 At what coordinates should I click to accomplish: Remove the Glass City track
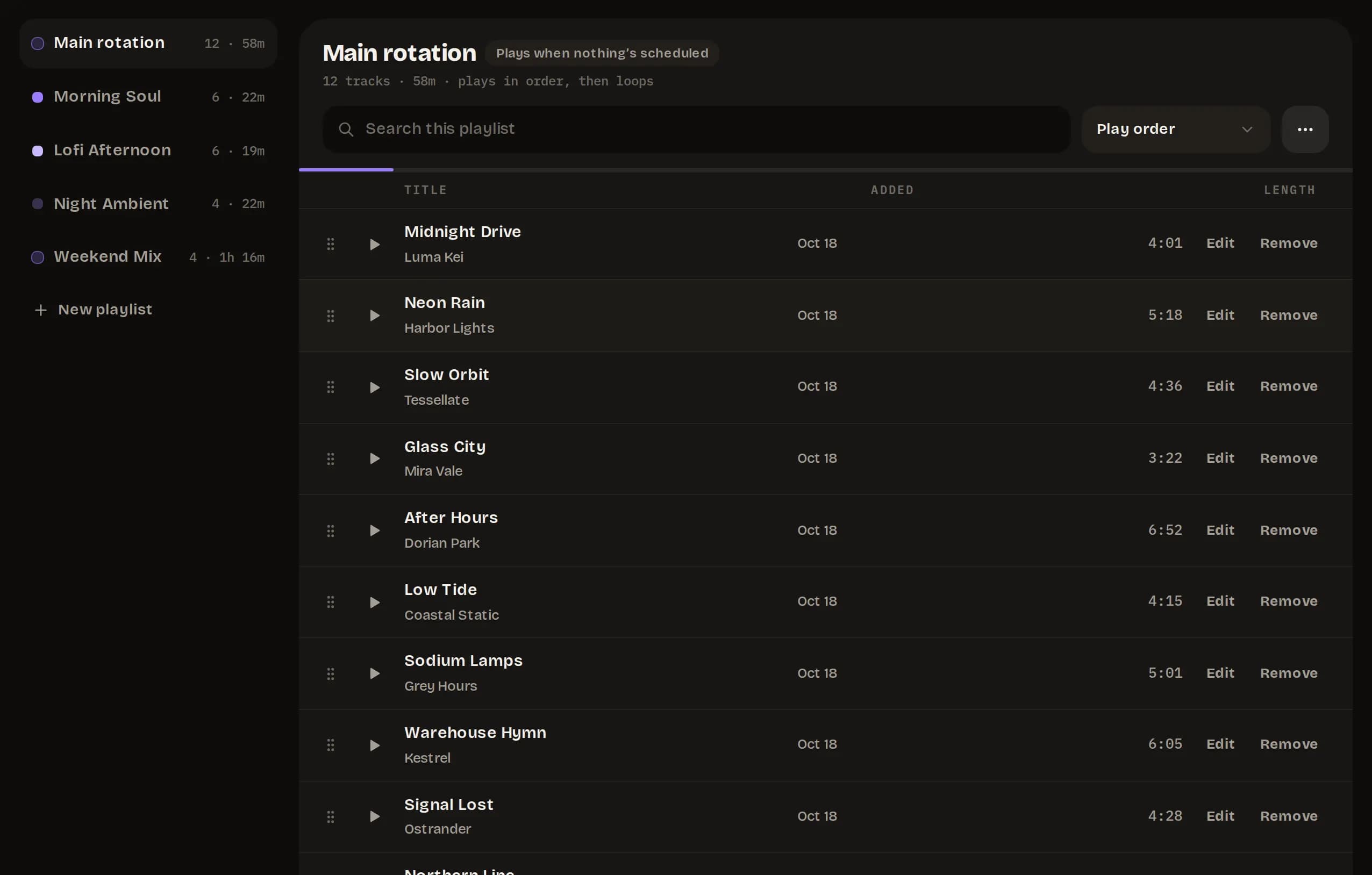pos(1288,458)
